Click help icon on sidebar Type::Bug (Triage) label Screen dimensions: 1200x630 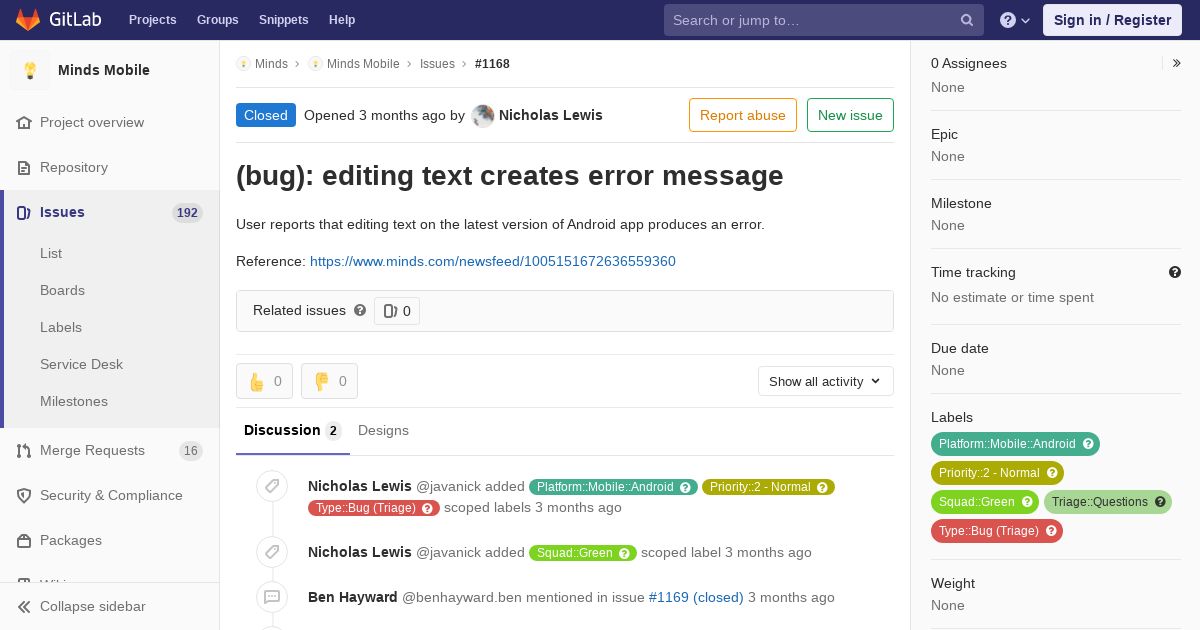pyautogui.click(x=1051, y=531)
